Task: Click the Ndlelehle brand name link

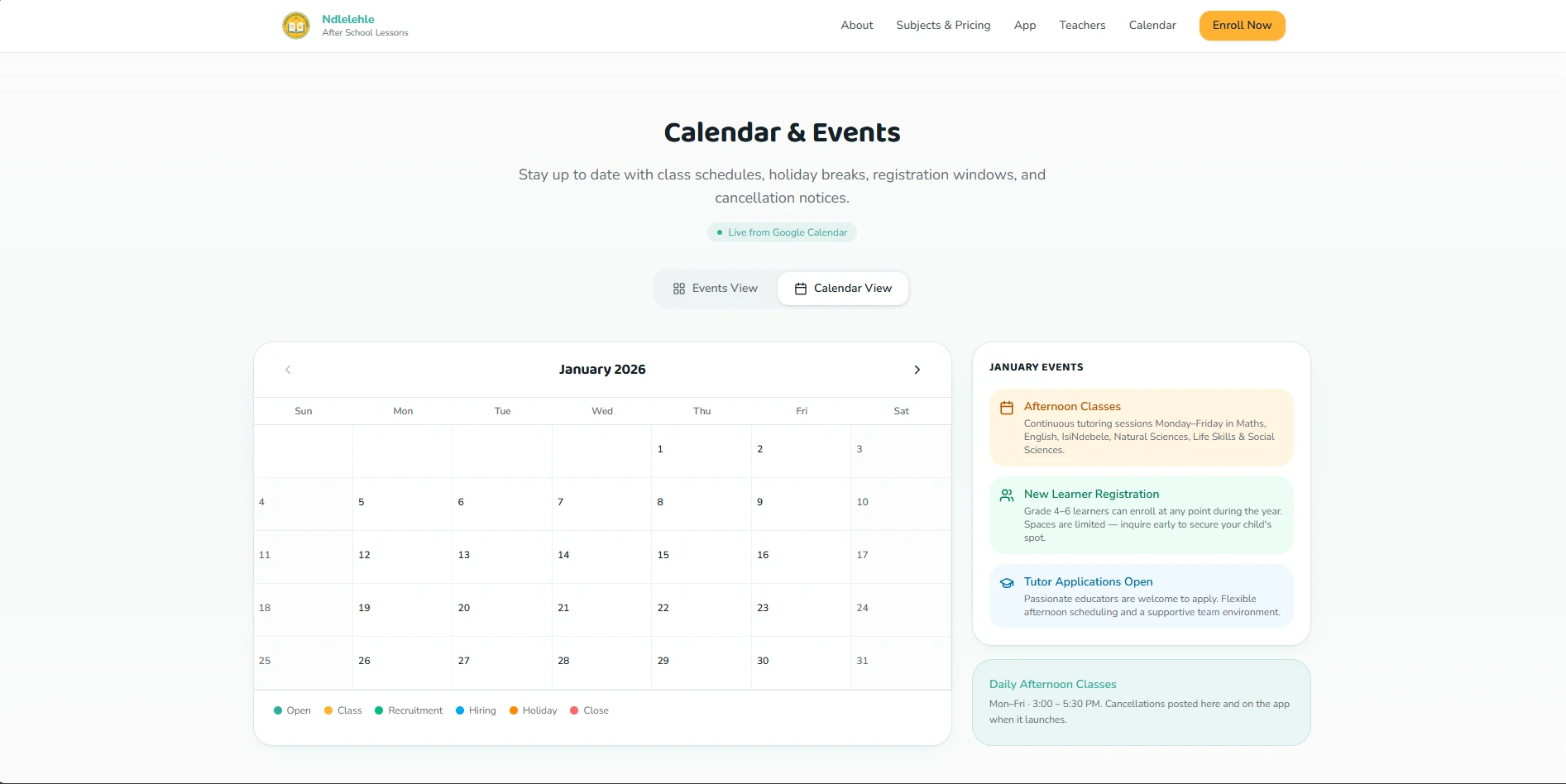Action: click(348, 19)
